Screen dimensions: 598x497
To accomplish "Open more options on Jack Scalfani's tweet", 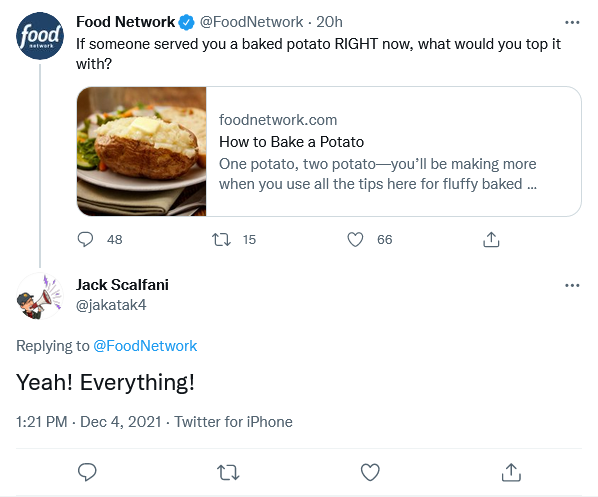I will [x=572, y=285].
